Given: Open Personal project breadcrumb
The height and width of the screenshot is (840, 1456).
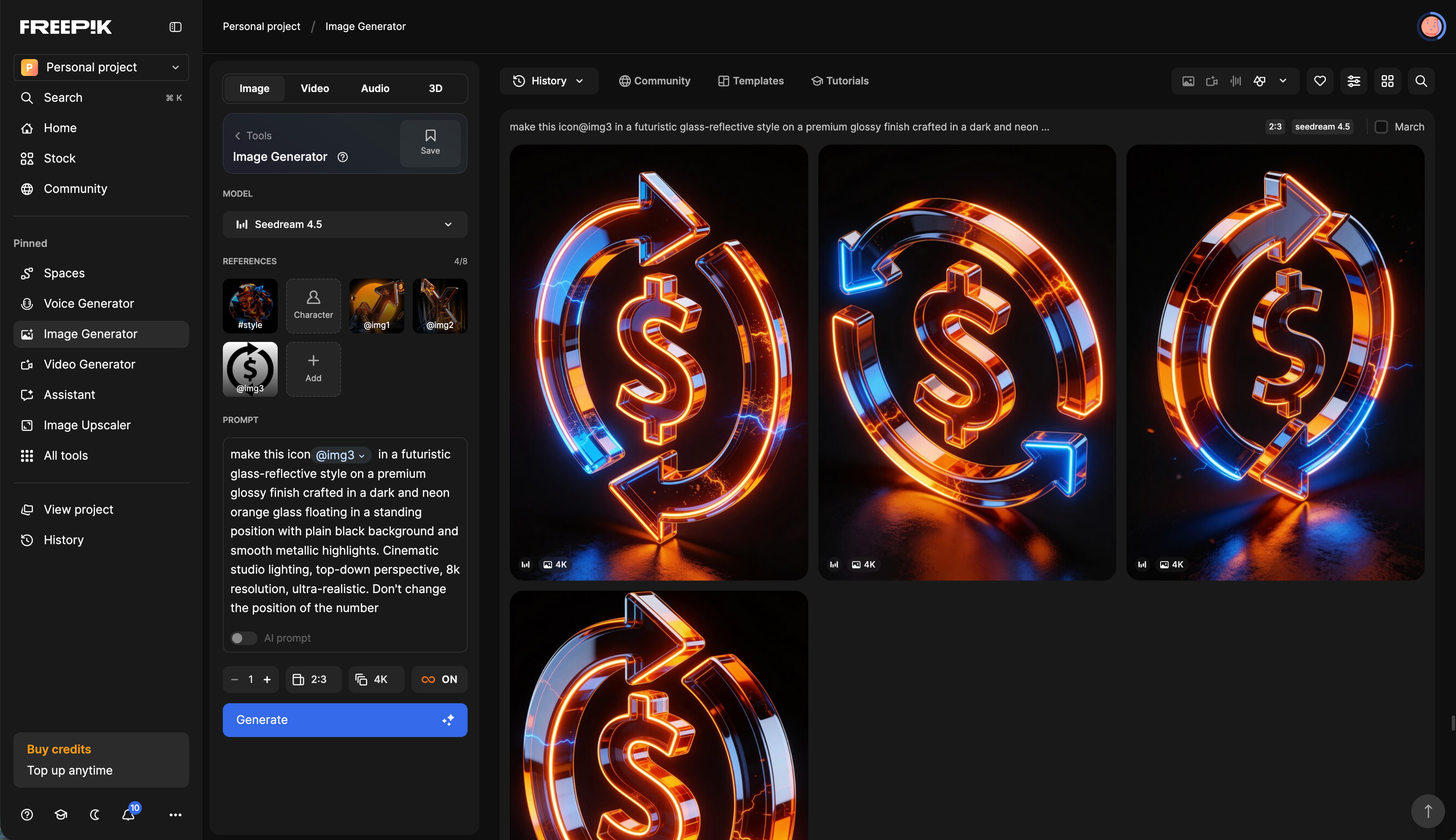Looking at the screenshot, I should [x=261, y=27].
